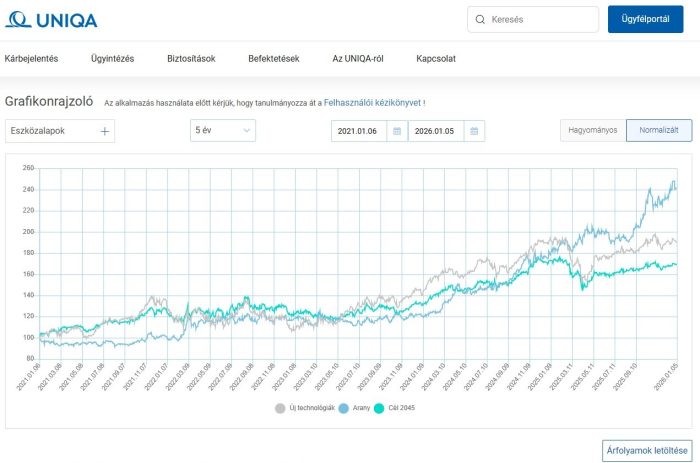Switch to Normalizált chart mode
The width and height of the screenshot is (700, 463).
pos(659,131)
